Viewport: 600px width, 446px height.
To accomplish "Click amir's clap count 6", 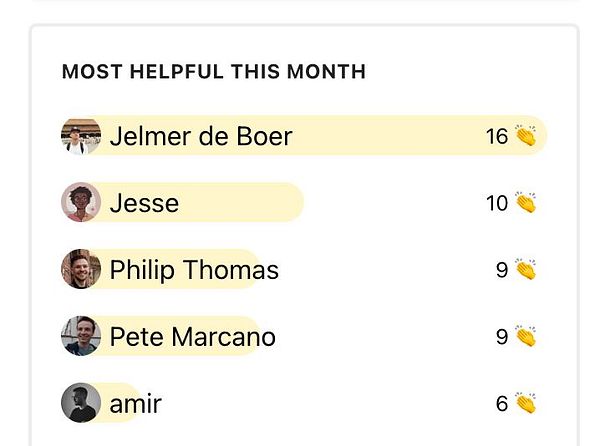I will tap(502, 404).
